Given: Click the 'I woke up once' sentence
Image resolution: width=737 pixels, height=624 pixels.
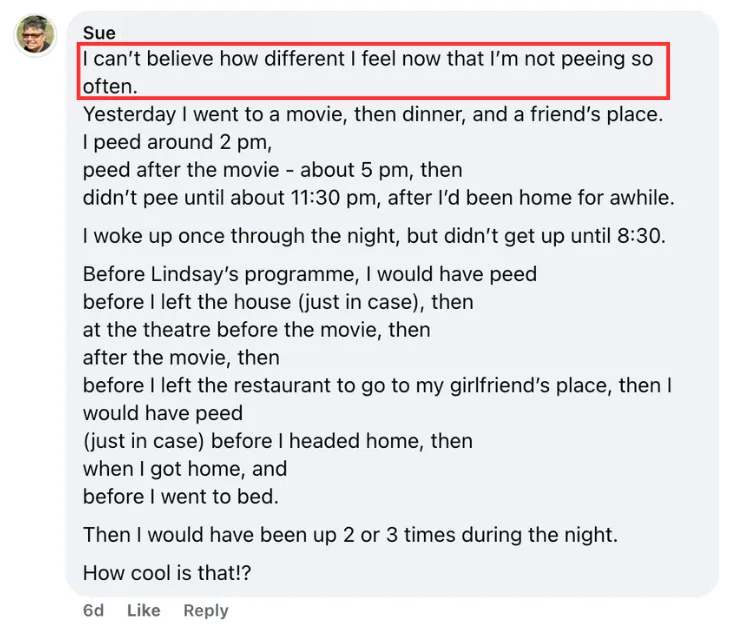Looking at the screenshot, I should coord(374,236).
